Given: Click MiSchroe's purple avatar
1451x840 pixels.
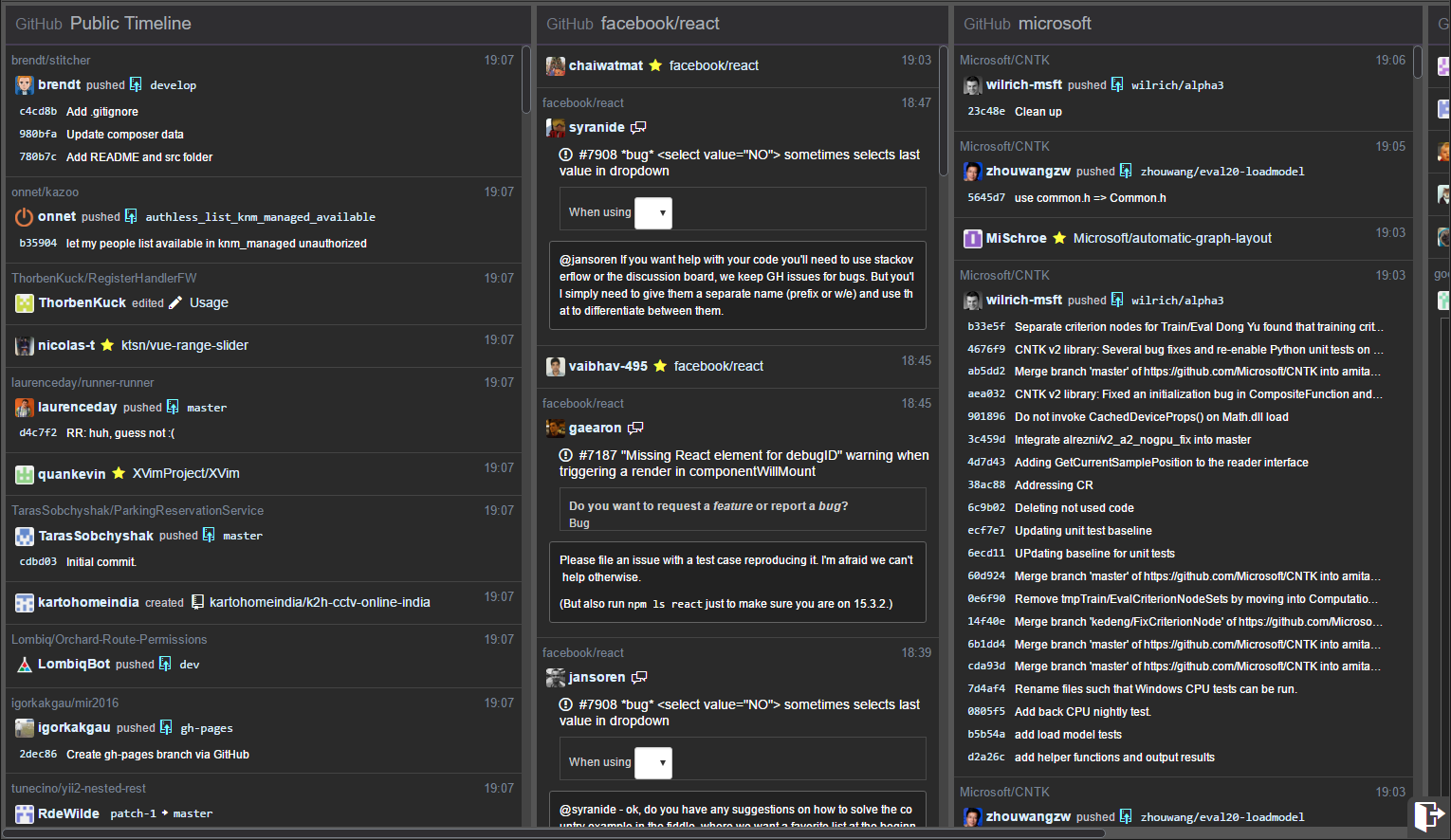Looking at the screenshot, I should 973,239.
